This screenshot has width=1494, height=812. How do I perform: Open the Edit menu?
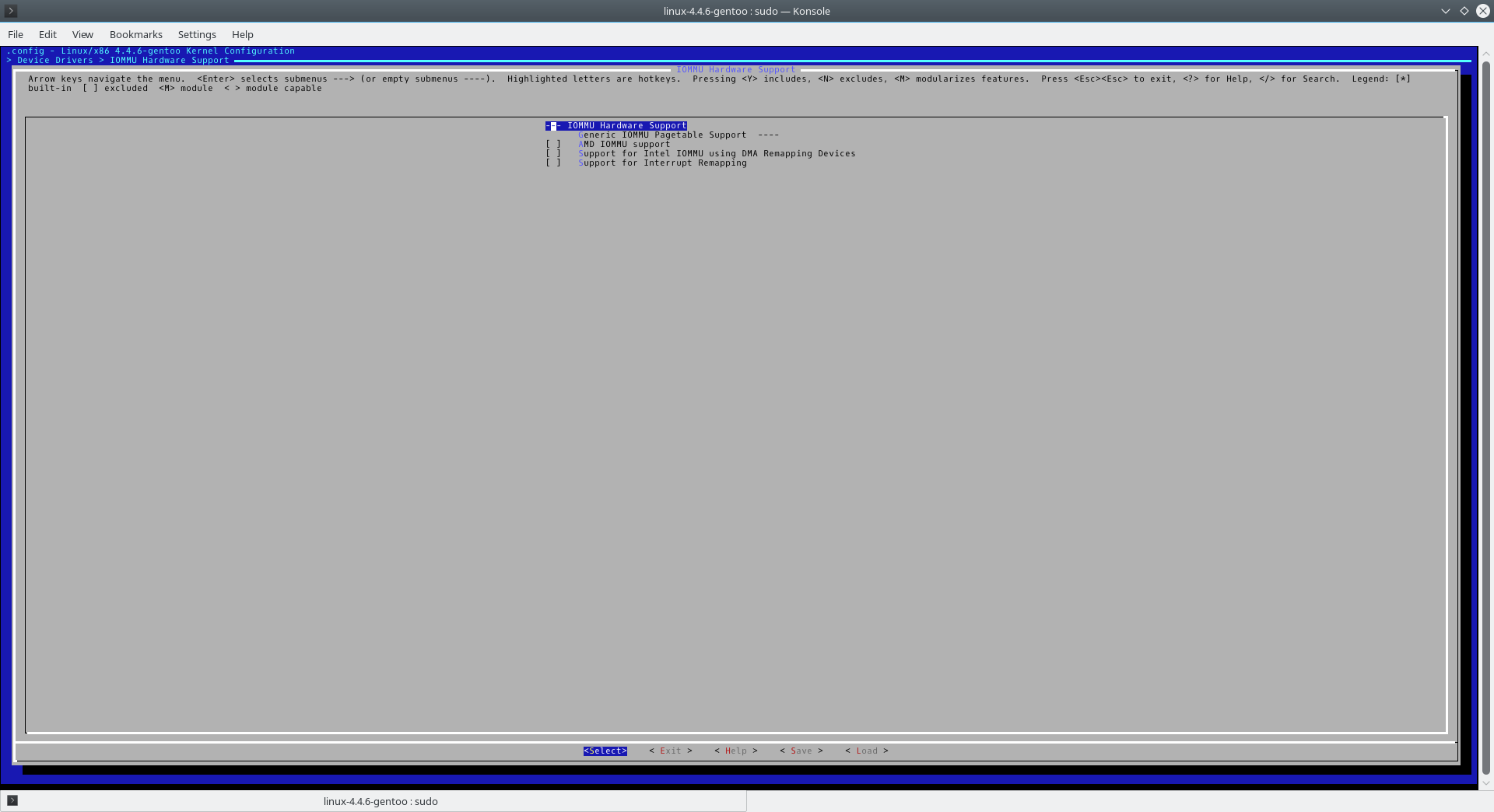[x=47, y=34]
